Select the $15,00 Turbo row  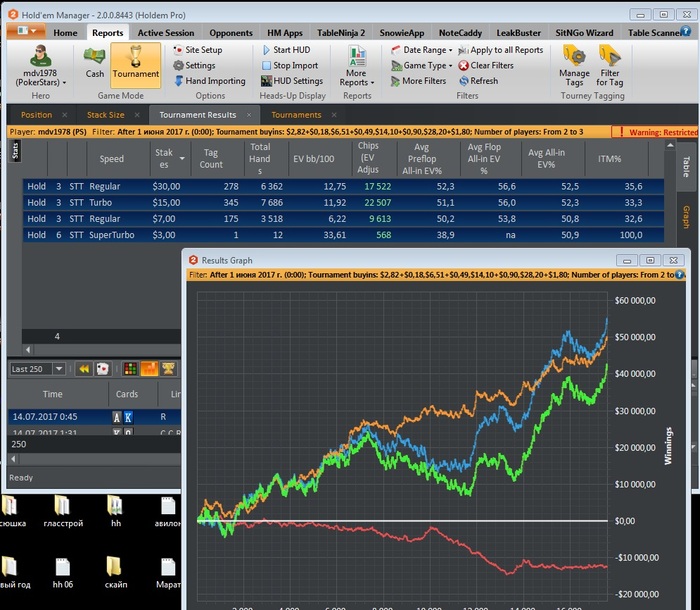click(x=343, y=202)
